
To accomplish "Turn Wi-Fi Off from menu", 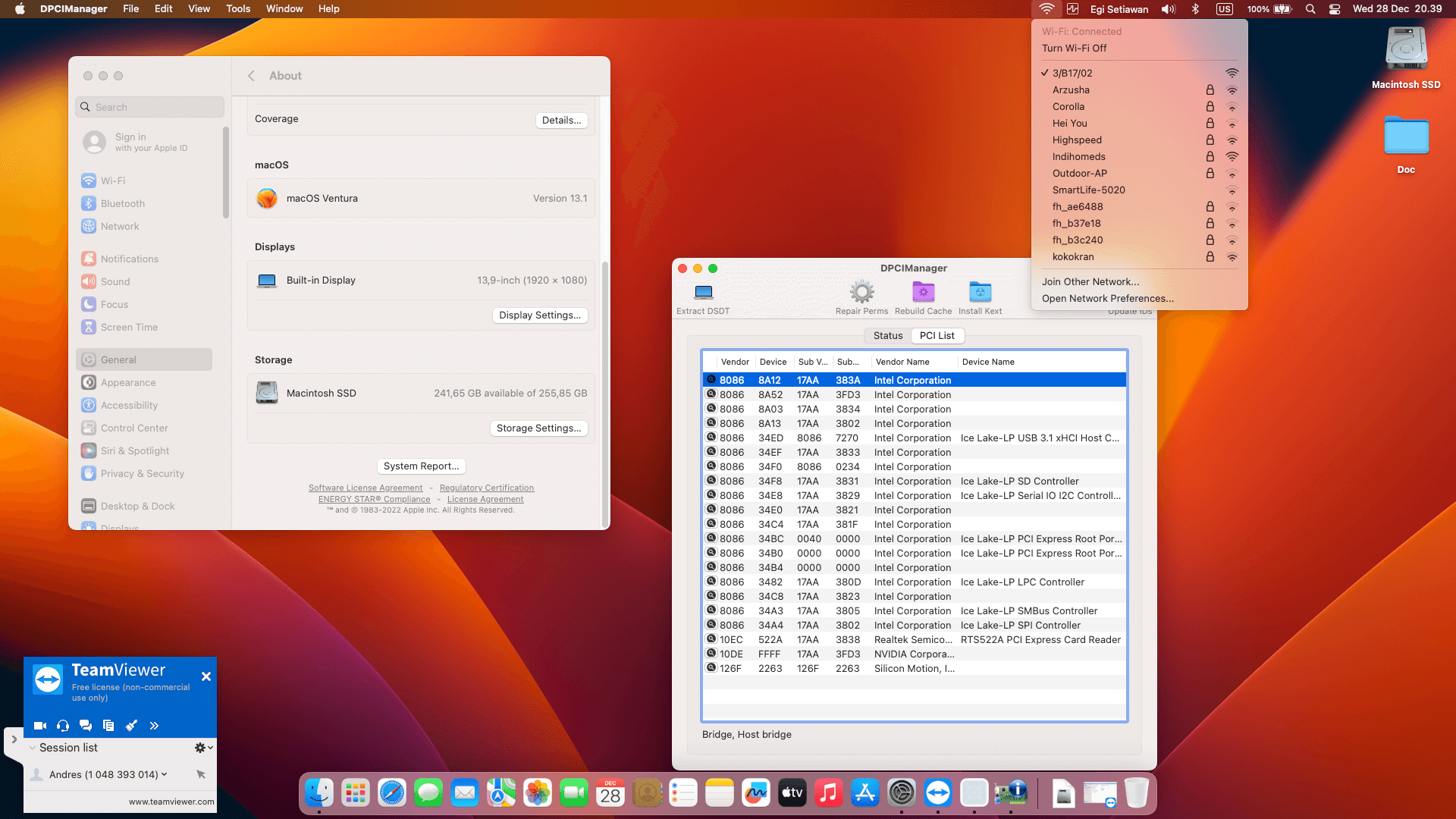I will pyautogui.click(x=1074, y=48).
